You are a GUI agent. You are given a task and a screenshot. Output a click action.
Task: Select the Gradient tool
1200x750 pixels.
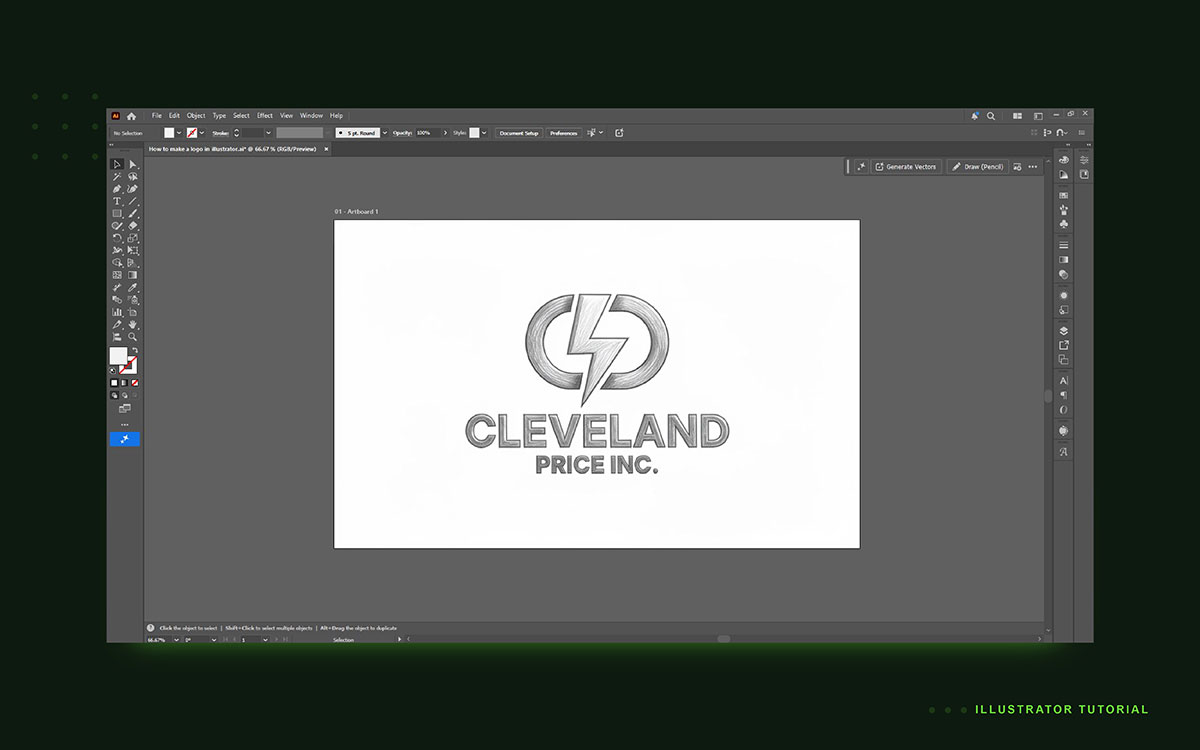pos(132,275)
